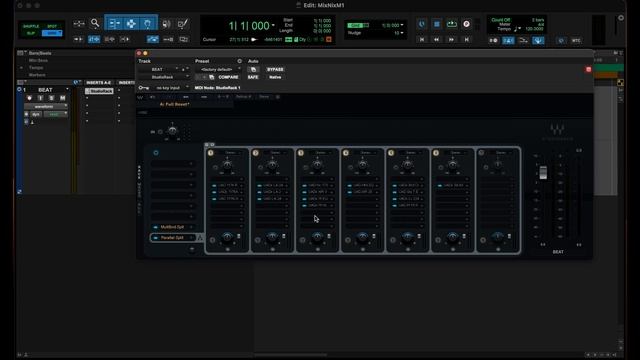Click the SAFE automation button

253,77
